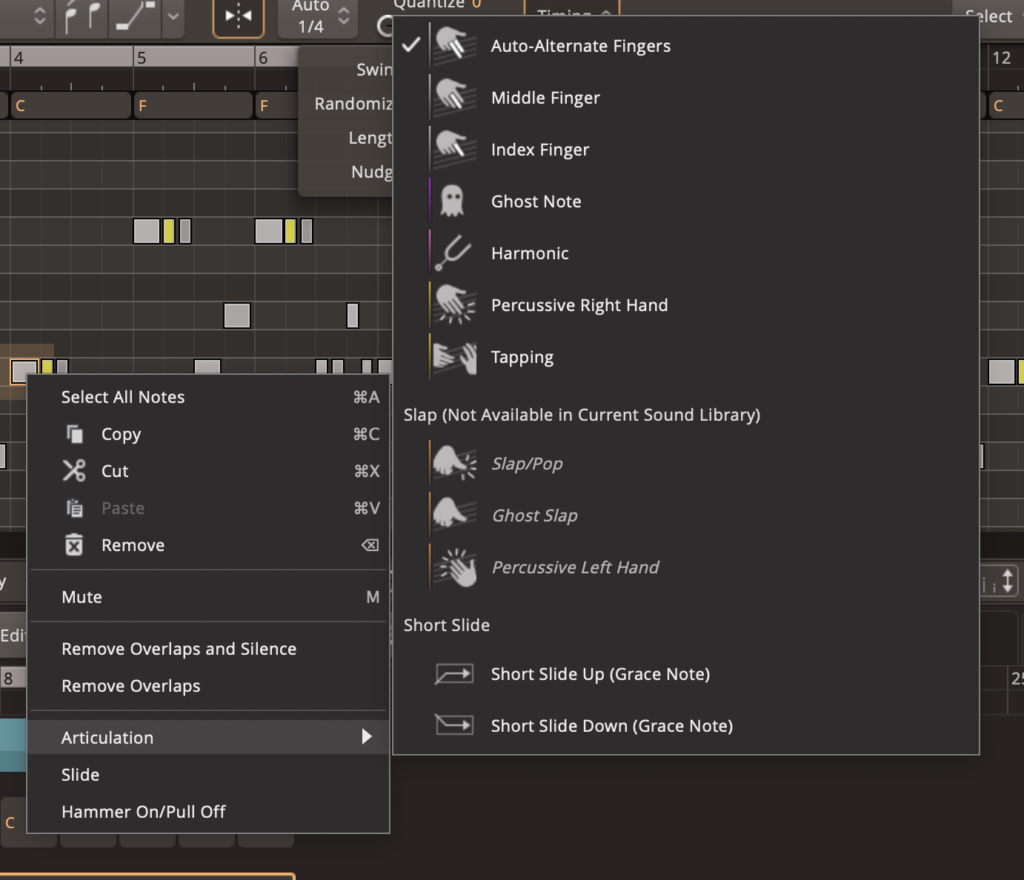Select the velocity ramp tool
This screenshot has height=880, width=1024.
tap(135, 16)
